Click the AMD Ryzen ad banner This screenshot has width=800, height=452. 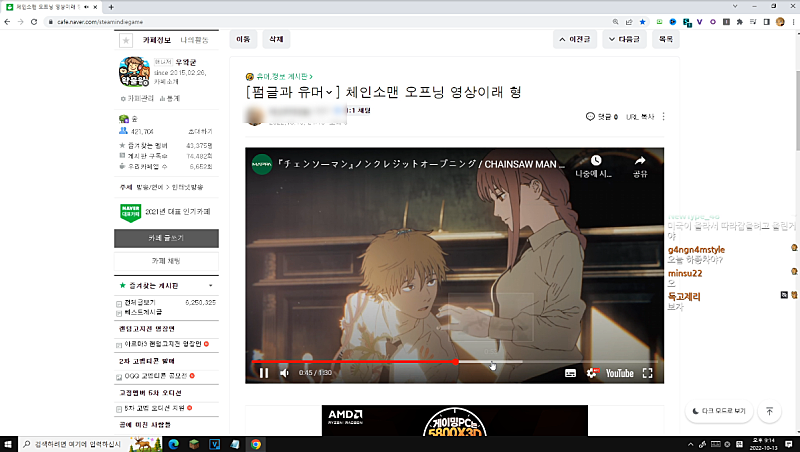[x=455, y=421]
